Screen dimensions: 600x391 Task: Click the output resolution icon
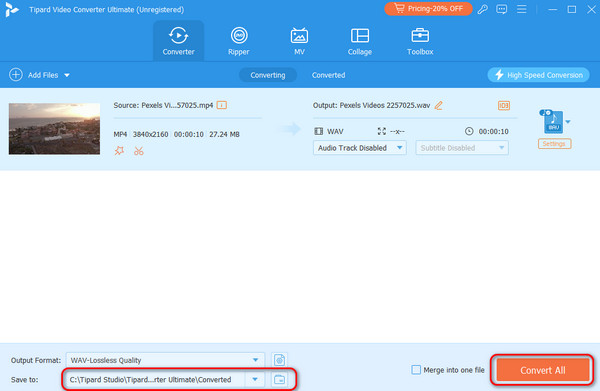[382, 131]
